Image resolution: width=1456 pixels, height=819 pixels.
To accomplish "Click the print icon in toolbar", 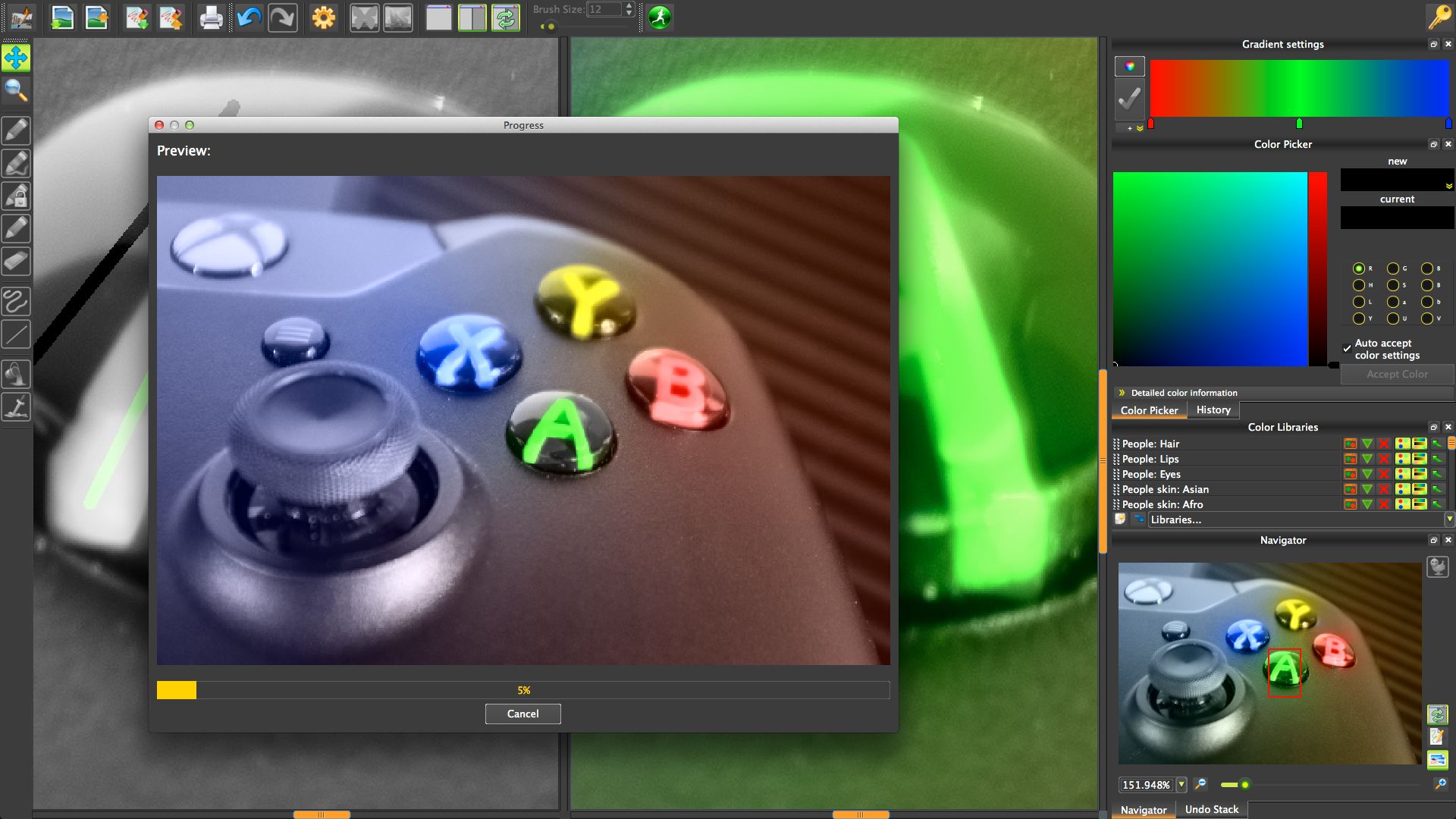I will (x=211, y=17).
